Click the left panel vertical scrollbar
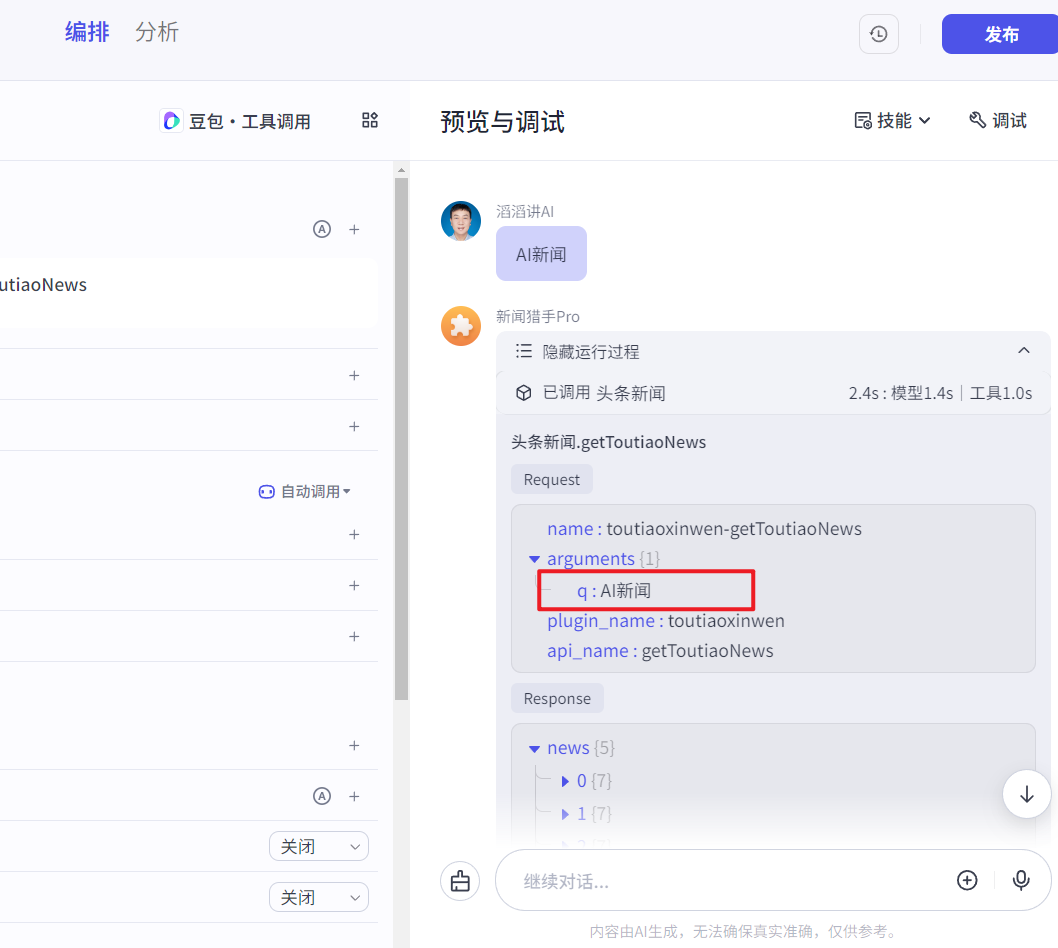Screen dimensions: 1058x948 [401, 439]
